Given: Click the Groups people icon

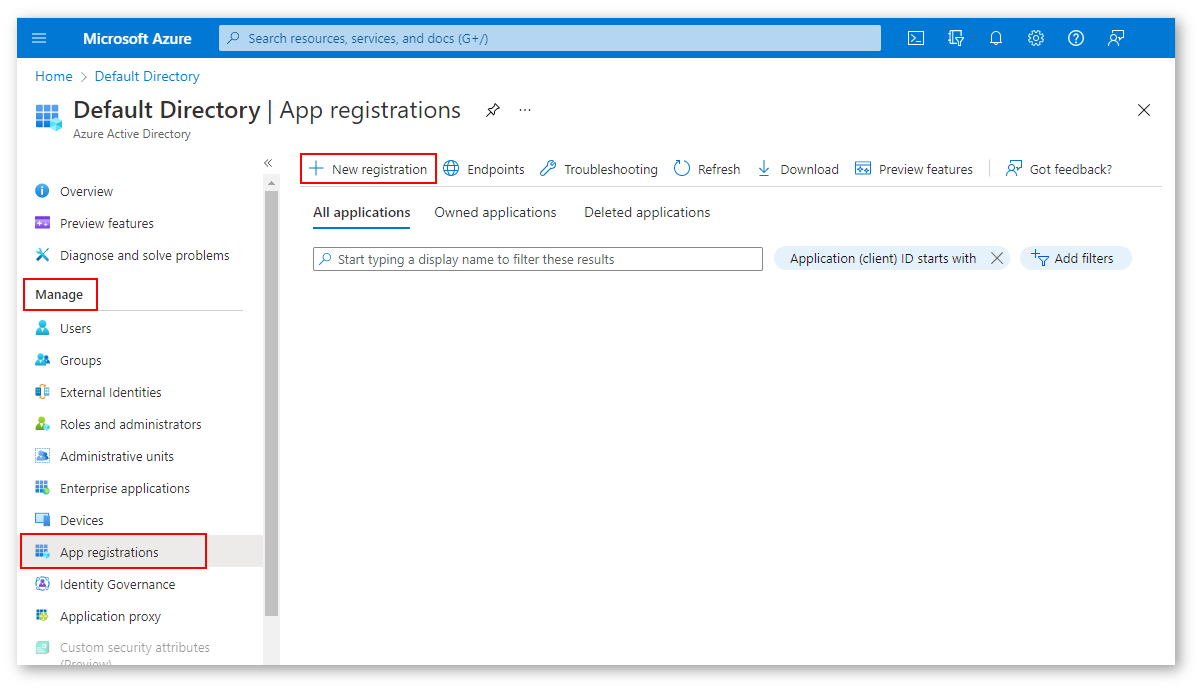Looking at the screenshot, I should [42, 360].
